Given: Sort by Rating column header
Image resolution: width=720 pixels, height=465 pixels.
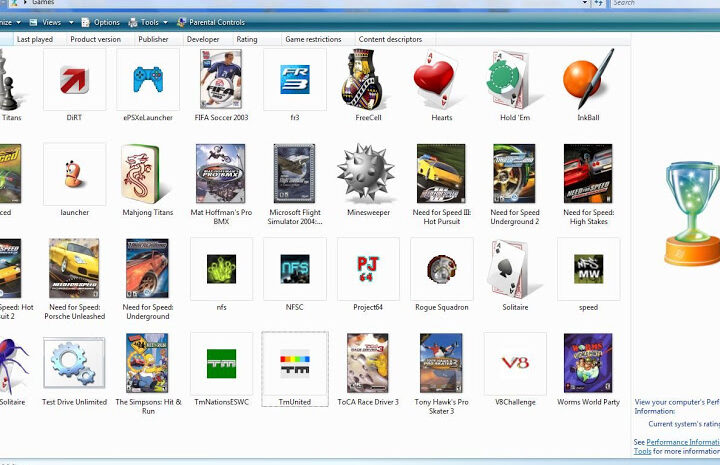Looking at the screenshot, I should 247,39.
